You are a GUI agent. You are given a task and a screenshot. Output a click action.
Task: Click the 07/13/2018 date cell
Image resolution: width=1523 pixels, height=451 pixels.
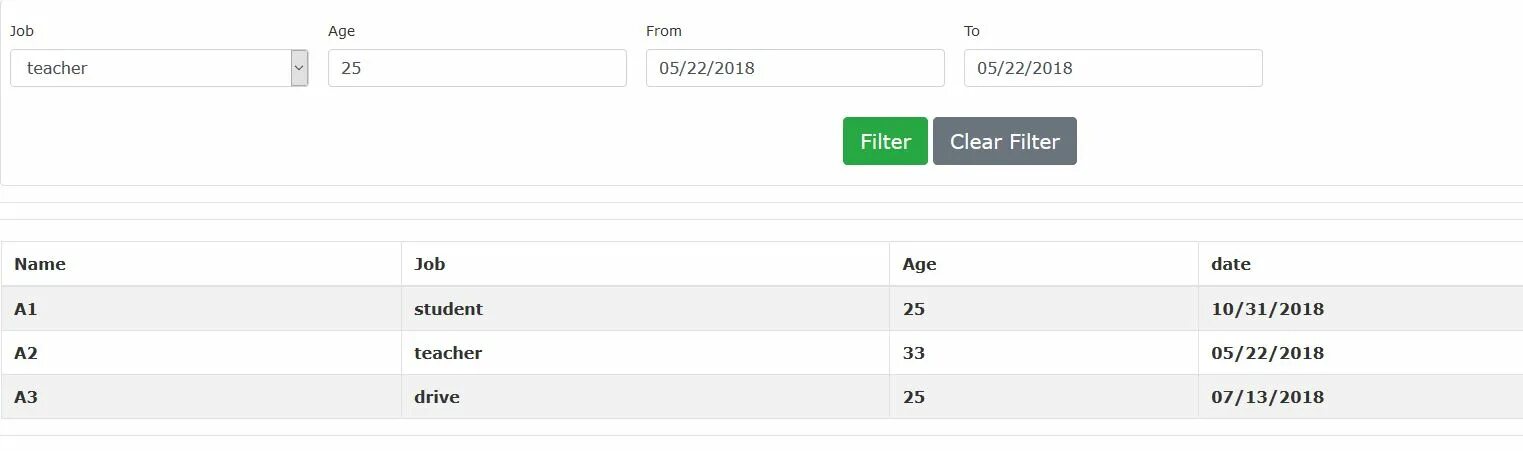1267,397
